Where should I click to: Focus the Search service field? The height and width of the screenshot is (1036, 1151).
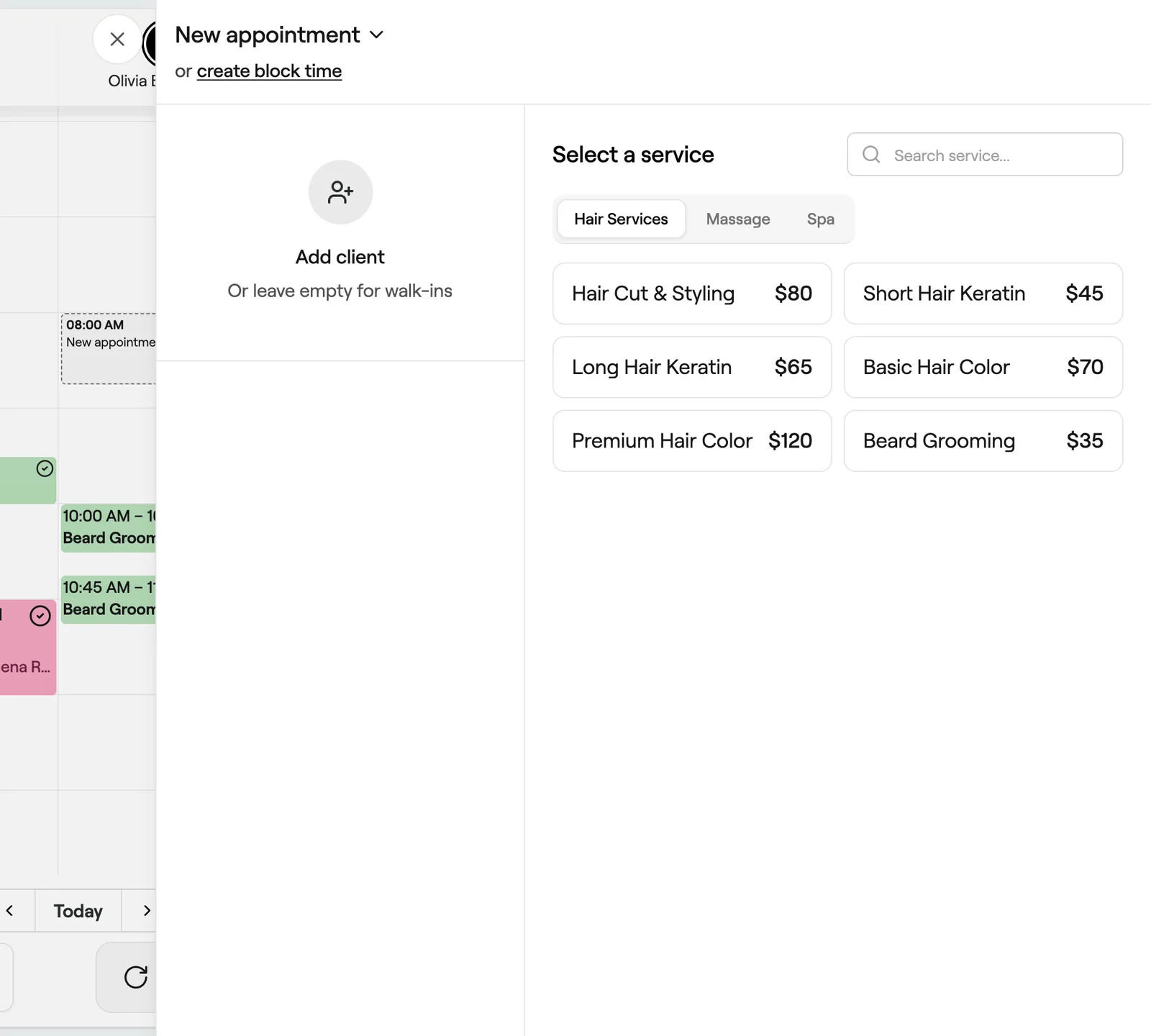pyautogui.click(x=985, y=154)
